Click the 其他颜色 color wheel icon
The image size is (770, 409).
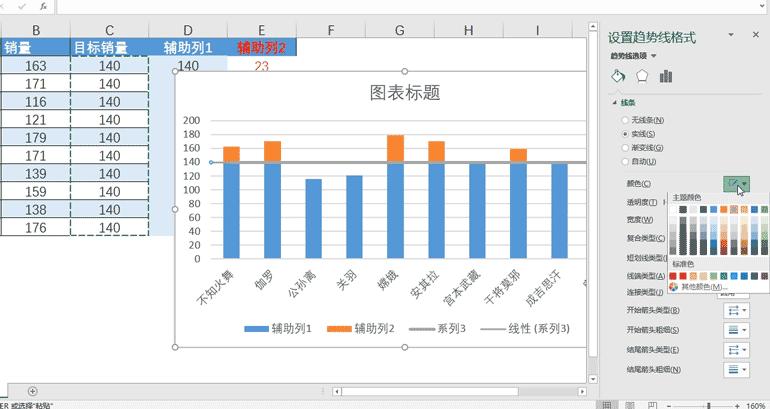point(674,287)
